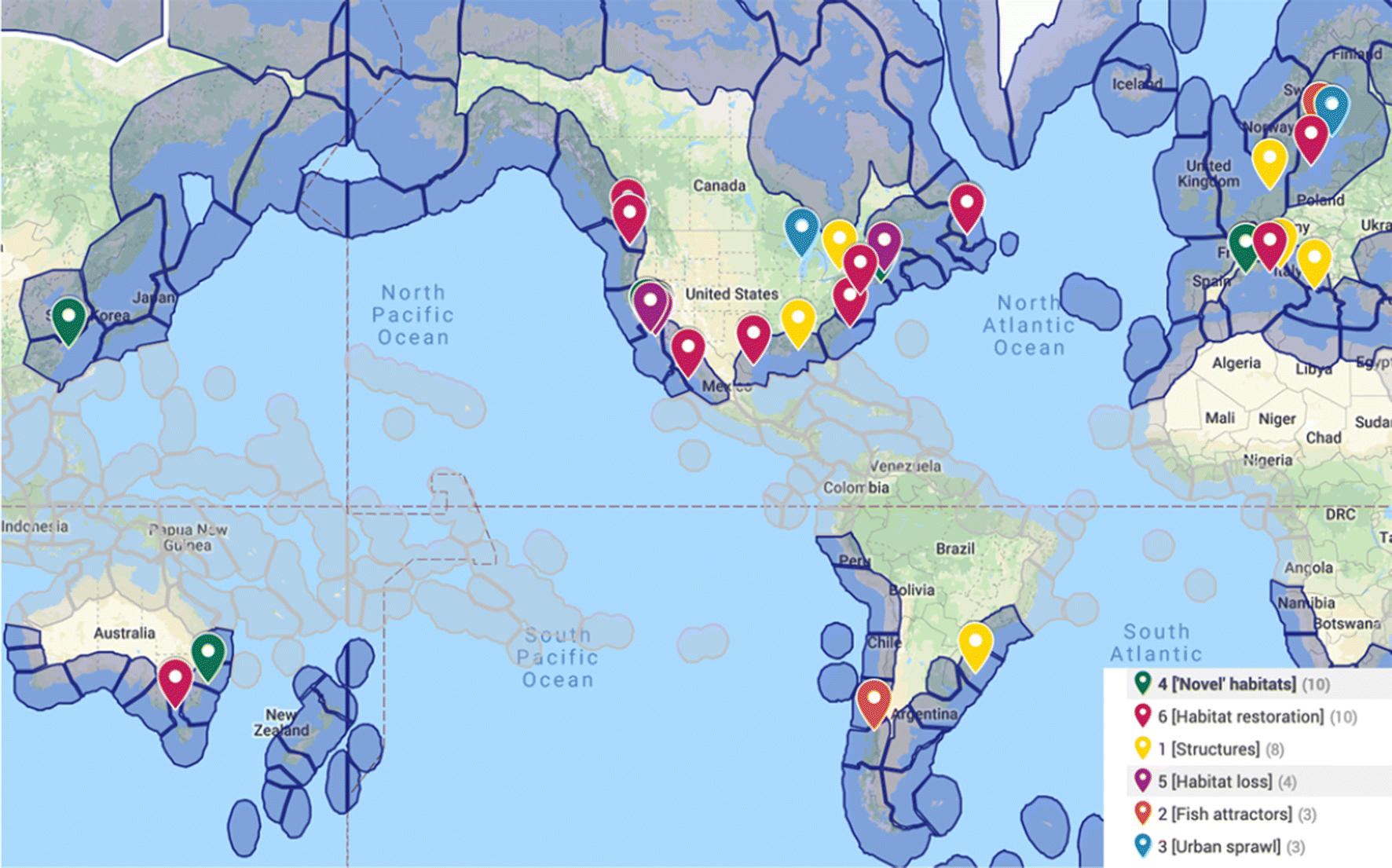1392x868 pixels.
Task: Select the purple pin on California's coast
Action: tap(650, 306)
